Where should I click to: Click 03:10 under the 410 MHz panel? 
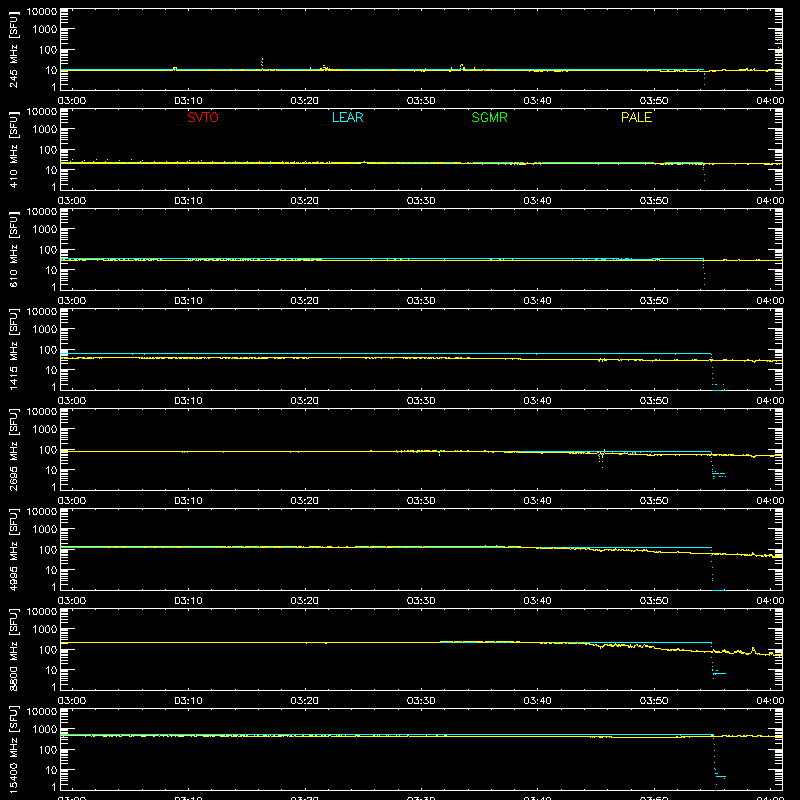click(x=188, y=201)
